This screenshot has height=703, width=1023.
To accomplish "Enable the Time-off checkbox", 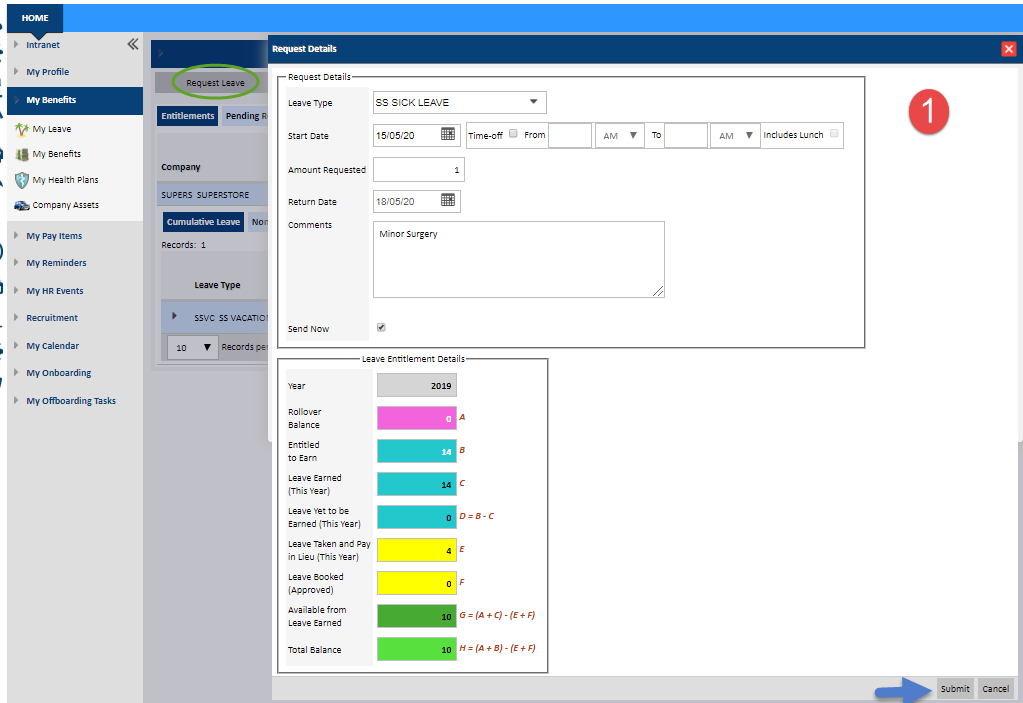I will click(513, 134).
